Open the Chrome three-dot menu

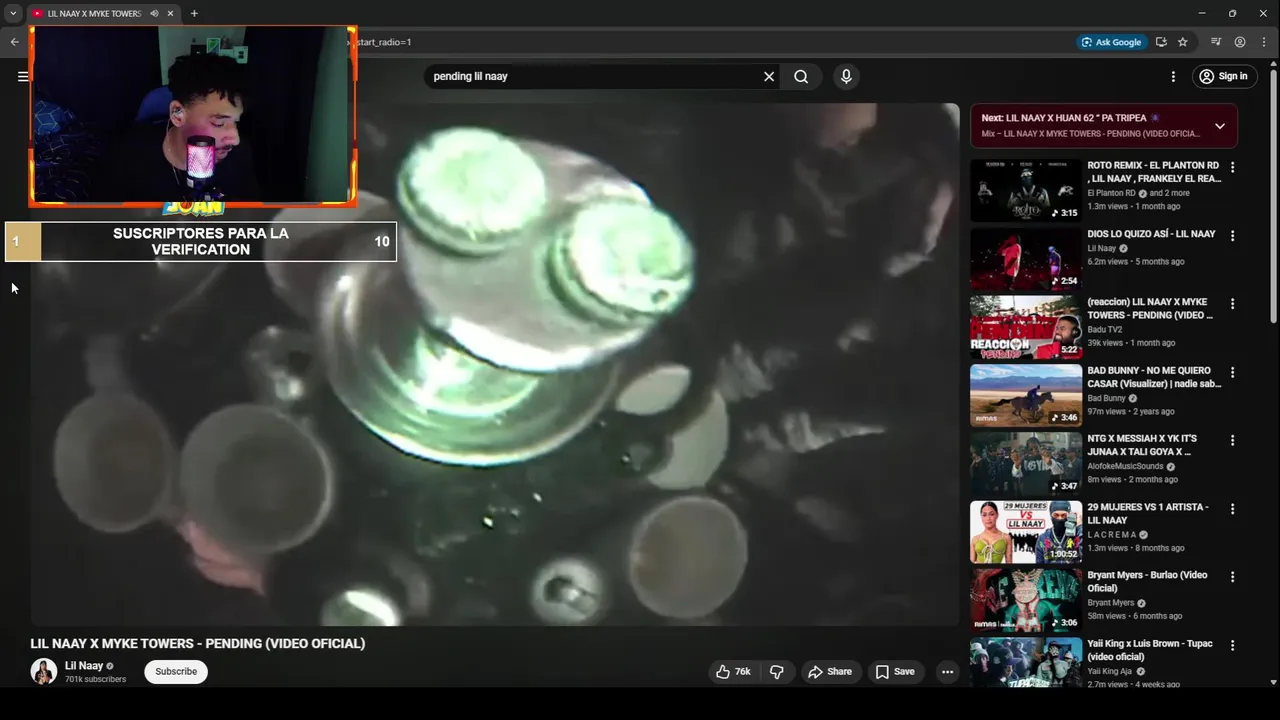[1265, 42]
